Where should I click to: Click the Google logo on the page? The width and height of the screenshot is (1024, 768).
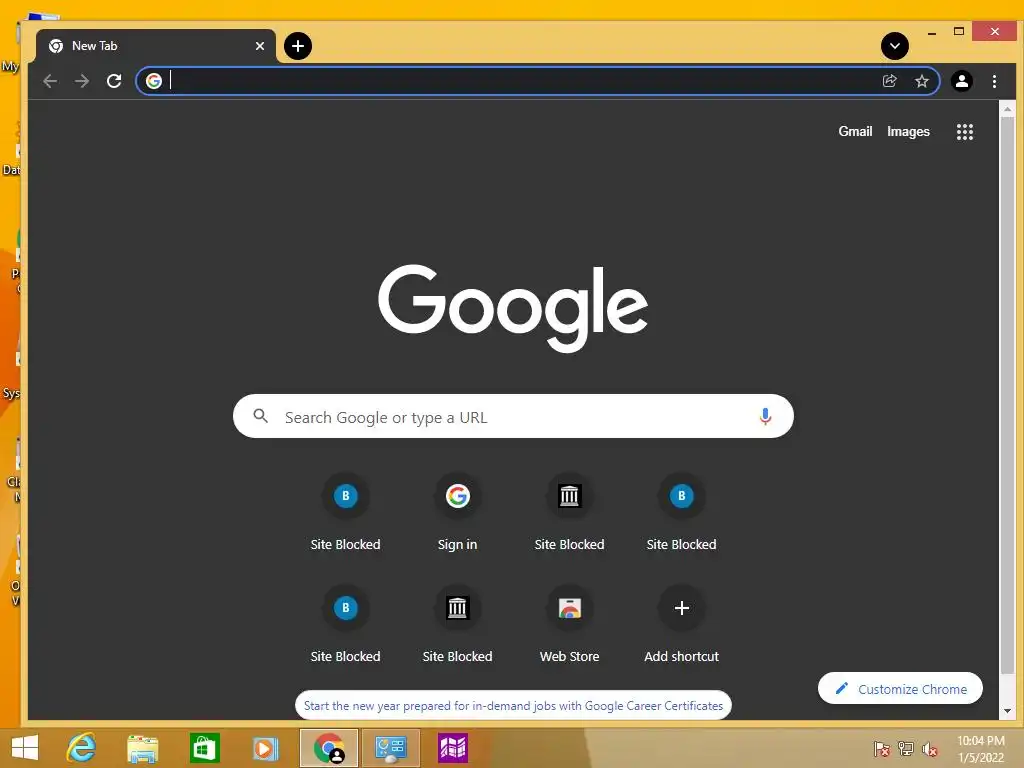[x=513, y=308]
